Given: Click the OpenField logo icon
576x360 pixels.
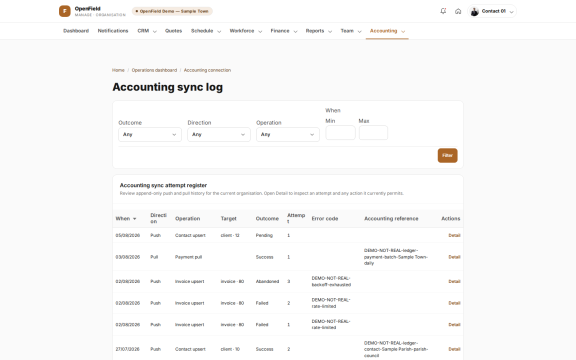Looking at the screenshot, I should coord(65,11).
